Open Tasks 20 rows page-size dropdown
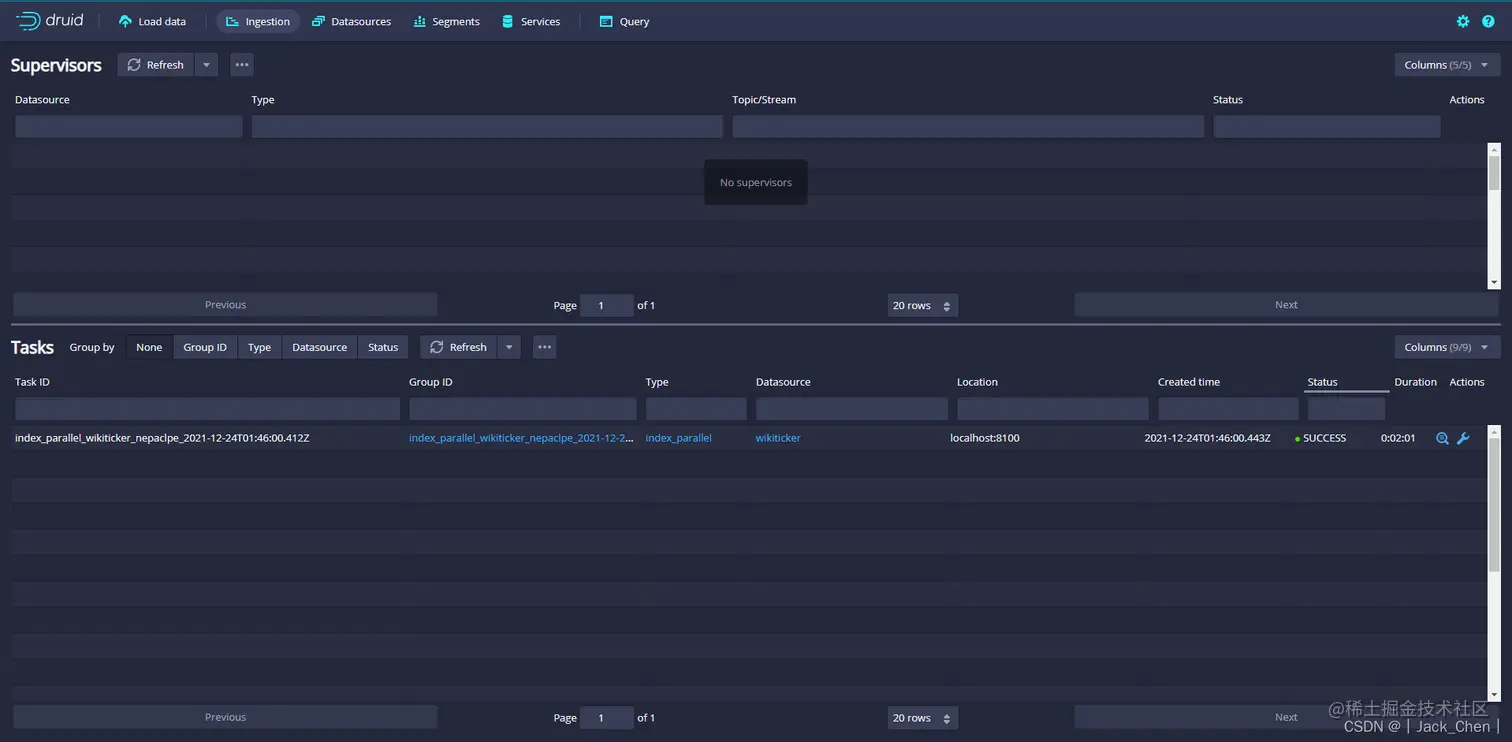This screenshot has width=1512, height=742. [x=922, y=717]
